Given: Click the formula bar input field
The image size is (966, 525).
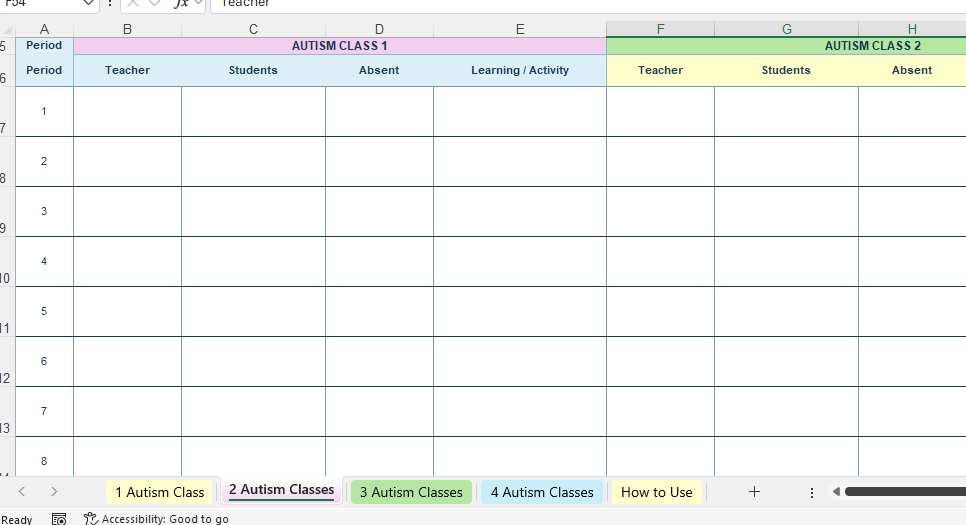Looking at the screenshot, I should pos(588,4).
